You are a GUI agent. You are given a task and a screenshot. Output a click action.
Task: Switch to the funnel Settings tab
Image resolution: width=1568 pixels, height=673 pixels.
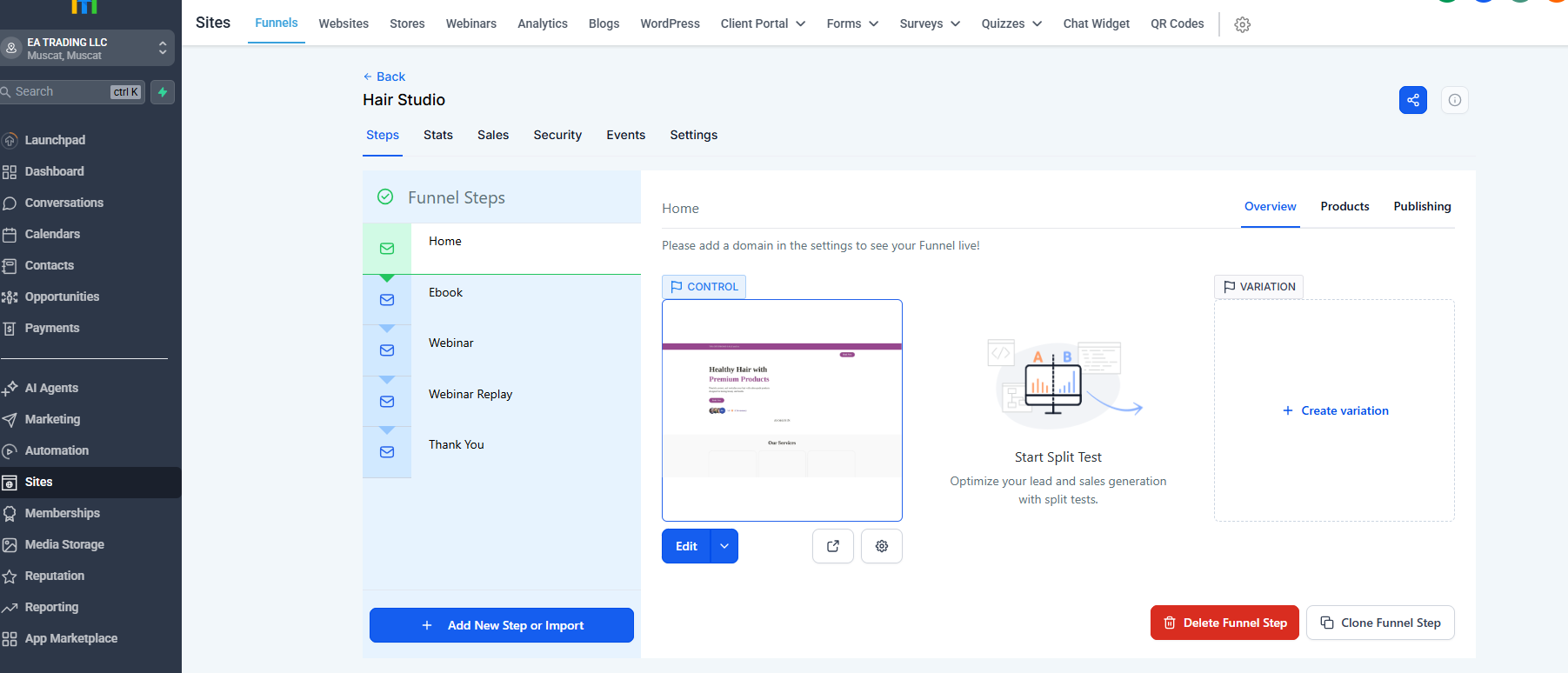694,135
